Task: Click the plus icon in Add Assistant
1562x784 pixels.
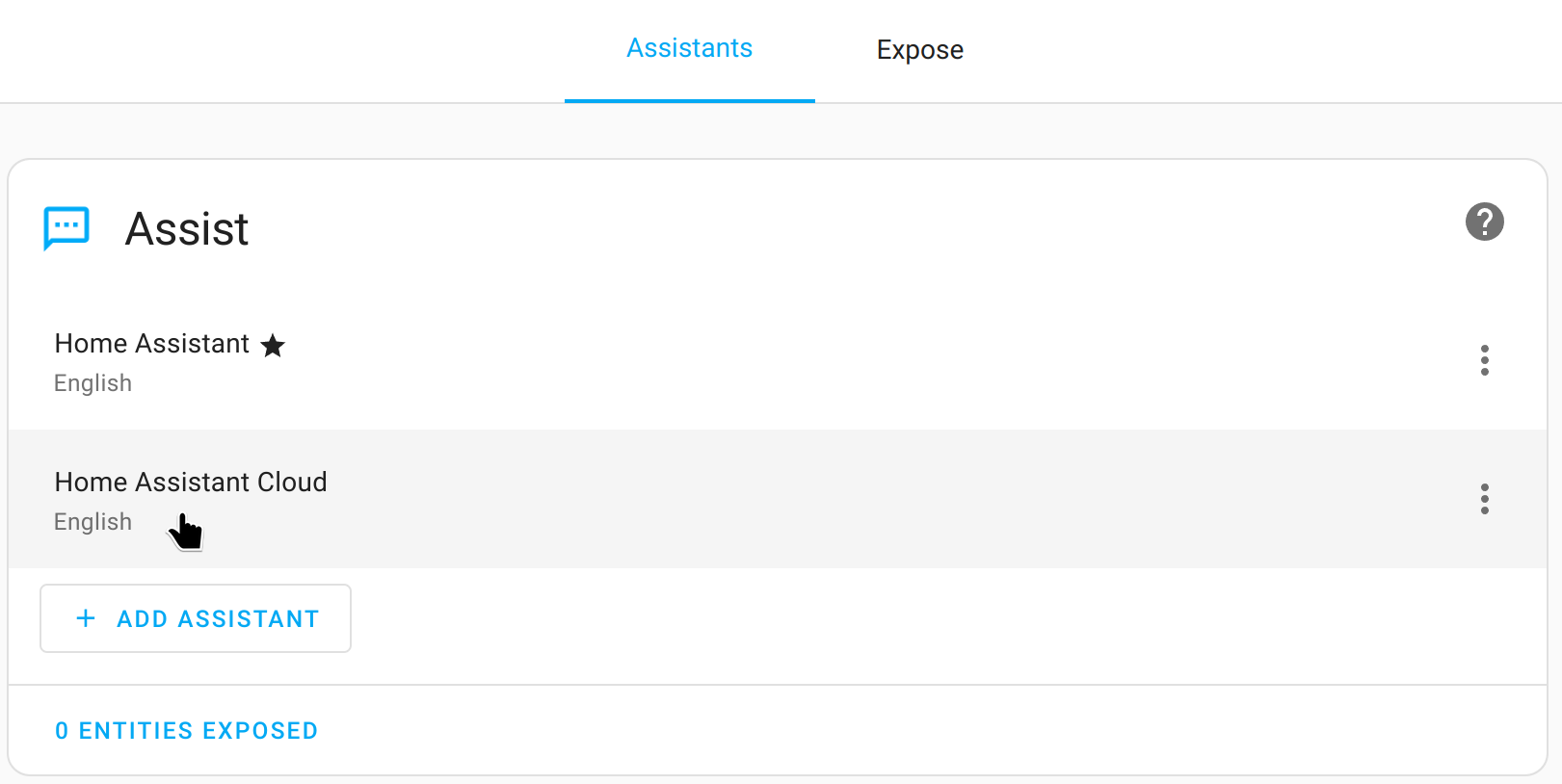Action: pyautogui.click(x=86, y=618)
